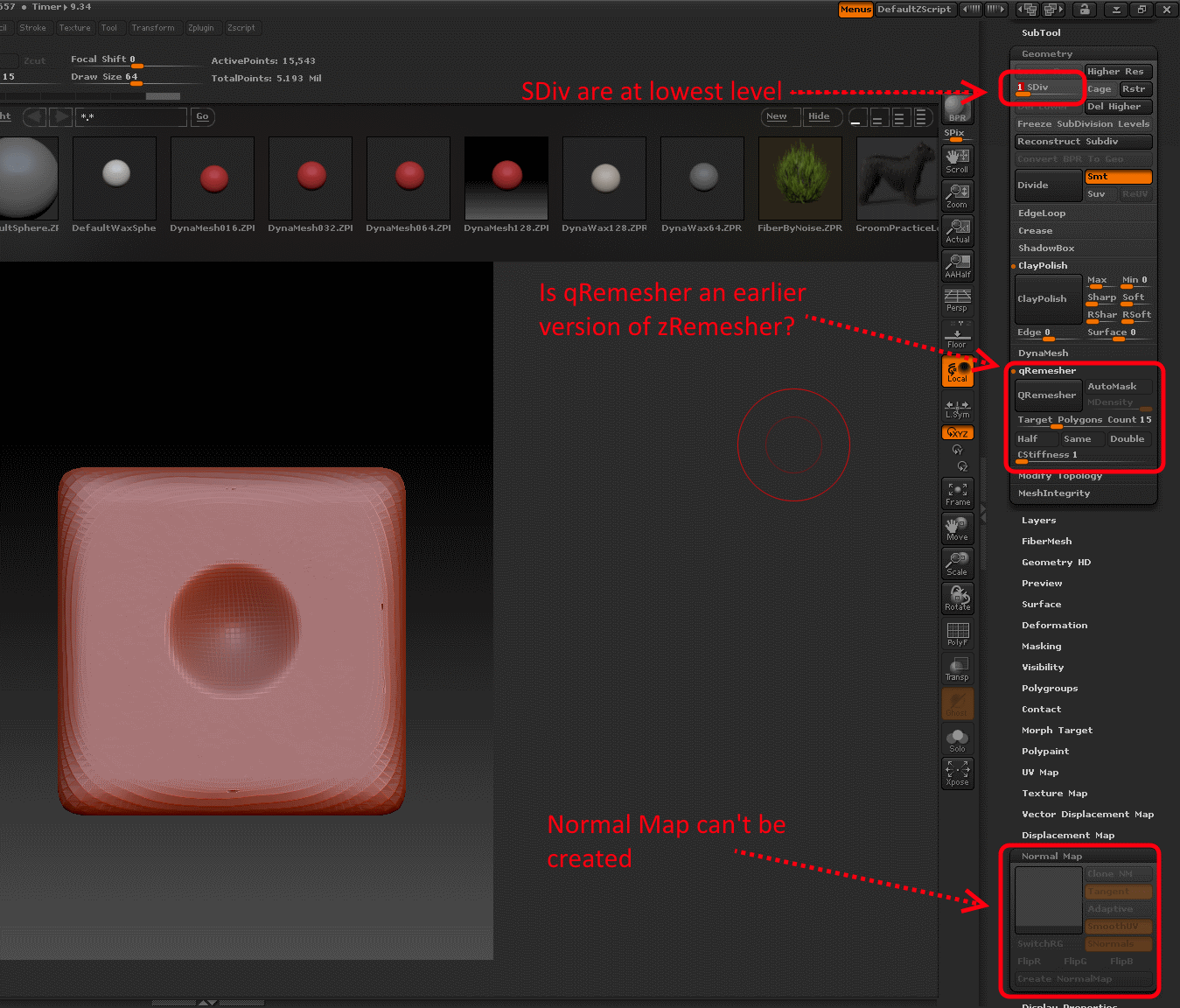Open the Transform menu
1180x1008 pixels.
pos(153,28)
